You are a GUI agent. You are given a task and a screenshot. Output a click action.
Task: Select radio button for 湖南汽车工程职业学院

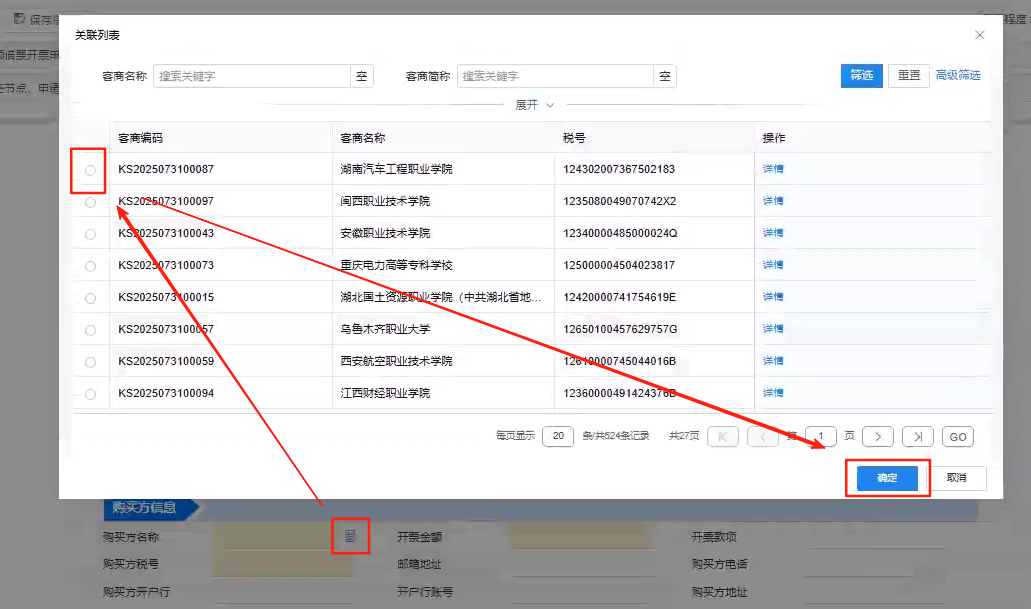point(90,170)
